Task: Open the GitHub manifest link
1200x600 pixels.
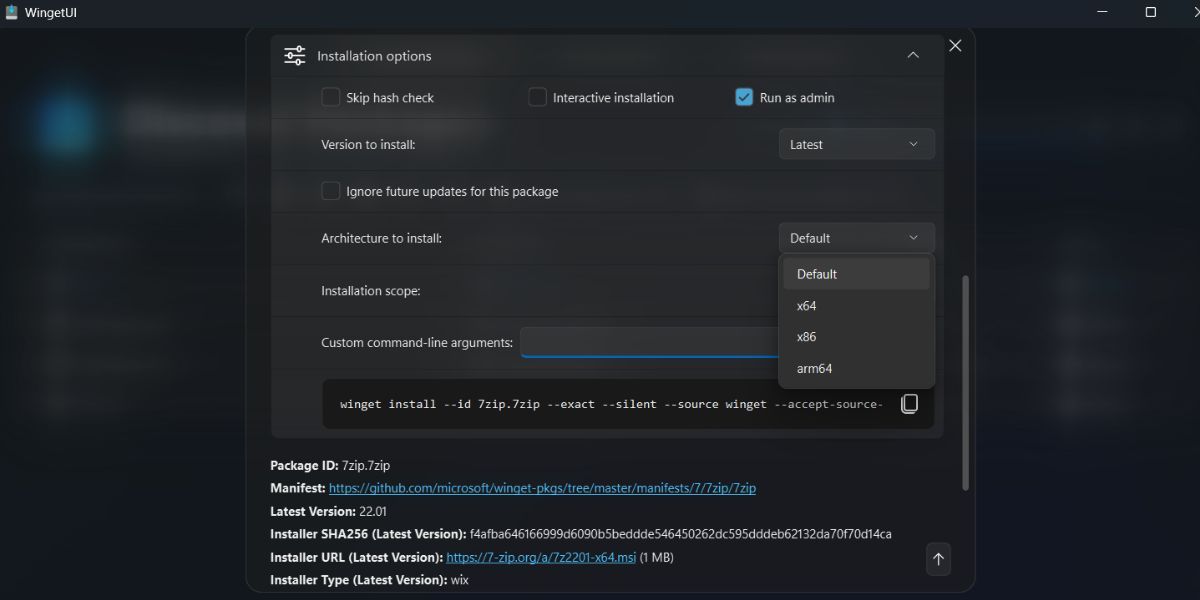Action: (x=542, y=488)
